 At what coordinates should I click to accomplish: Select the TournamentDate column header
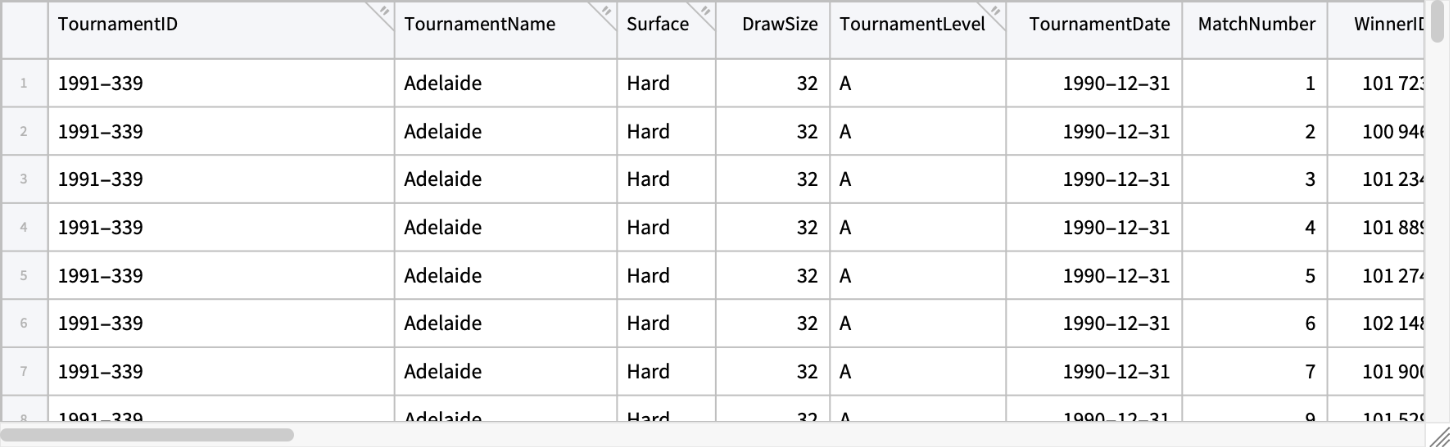click(1094, 25)
